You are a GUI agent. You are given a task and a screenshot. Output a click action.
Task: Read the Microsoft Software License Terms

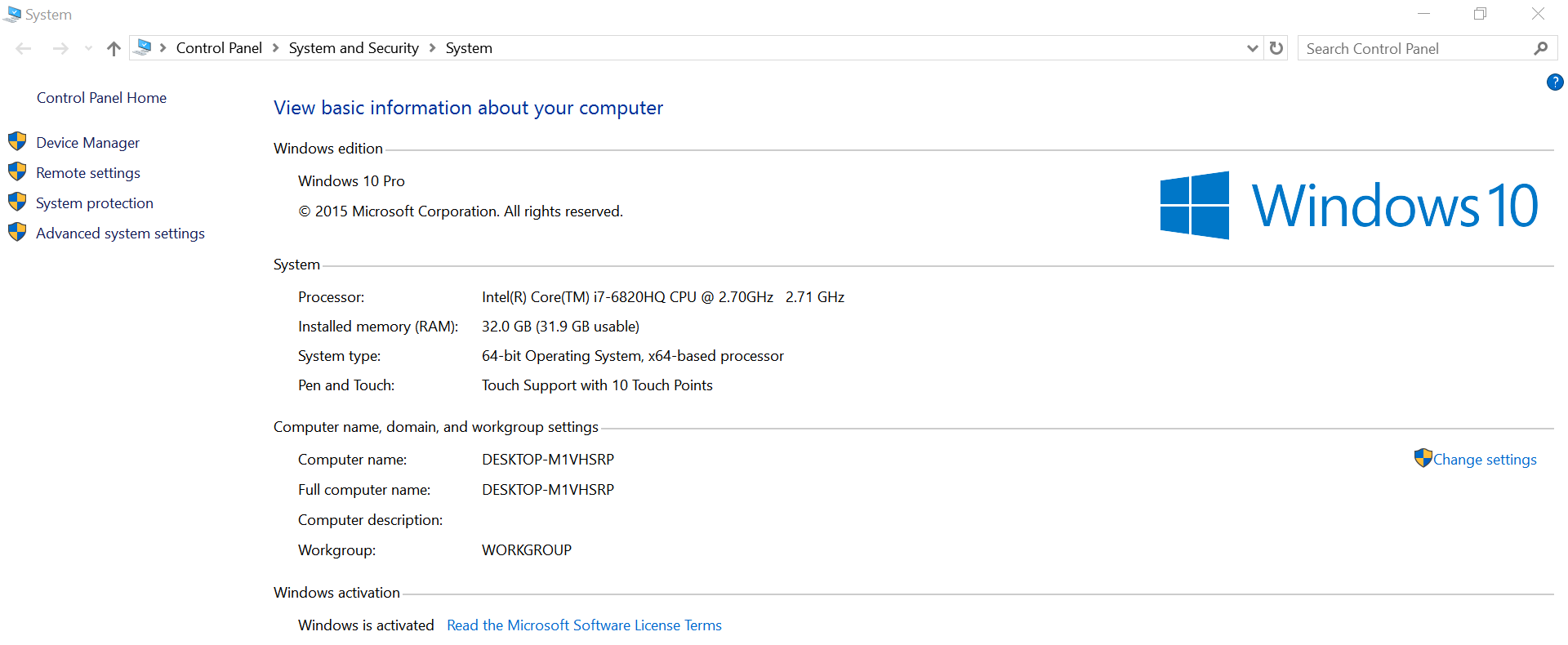pyautogui.click(x=584, y=625)
